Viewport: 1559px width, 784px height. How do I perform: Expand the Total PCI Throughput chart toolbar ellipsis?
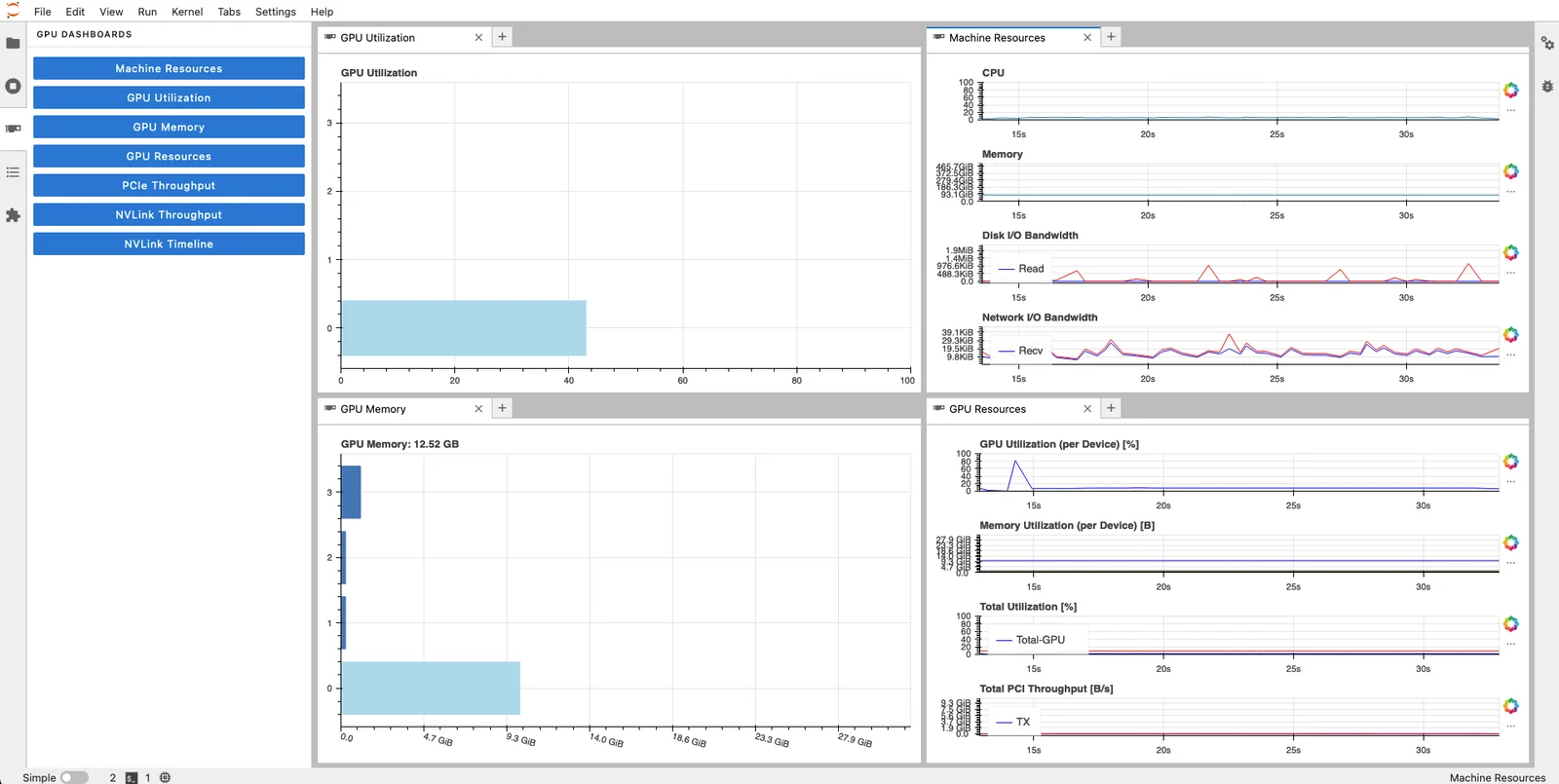1510,727
